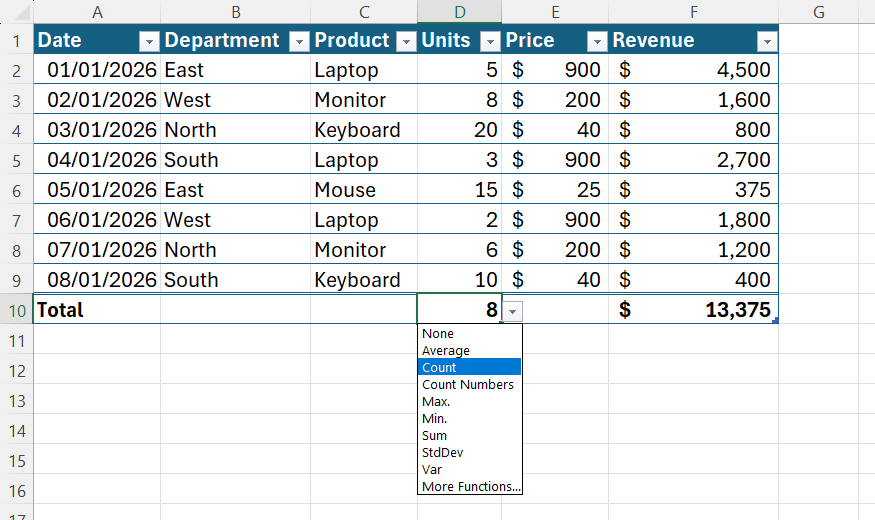Click the Mouse product cell
The height and width of the screenshot is (520, 875).
point(364,190)
